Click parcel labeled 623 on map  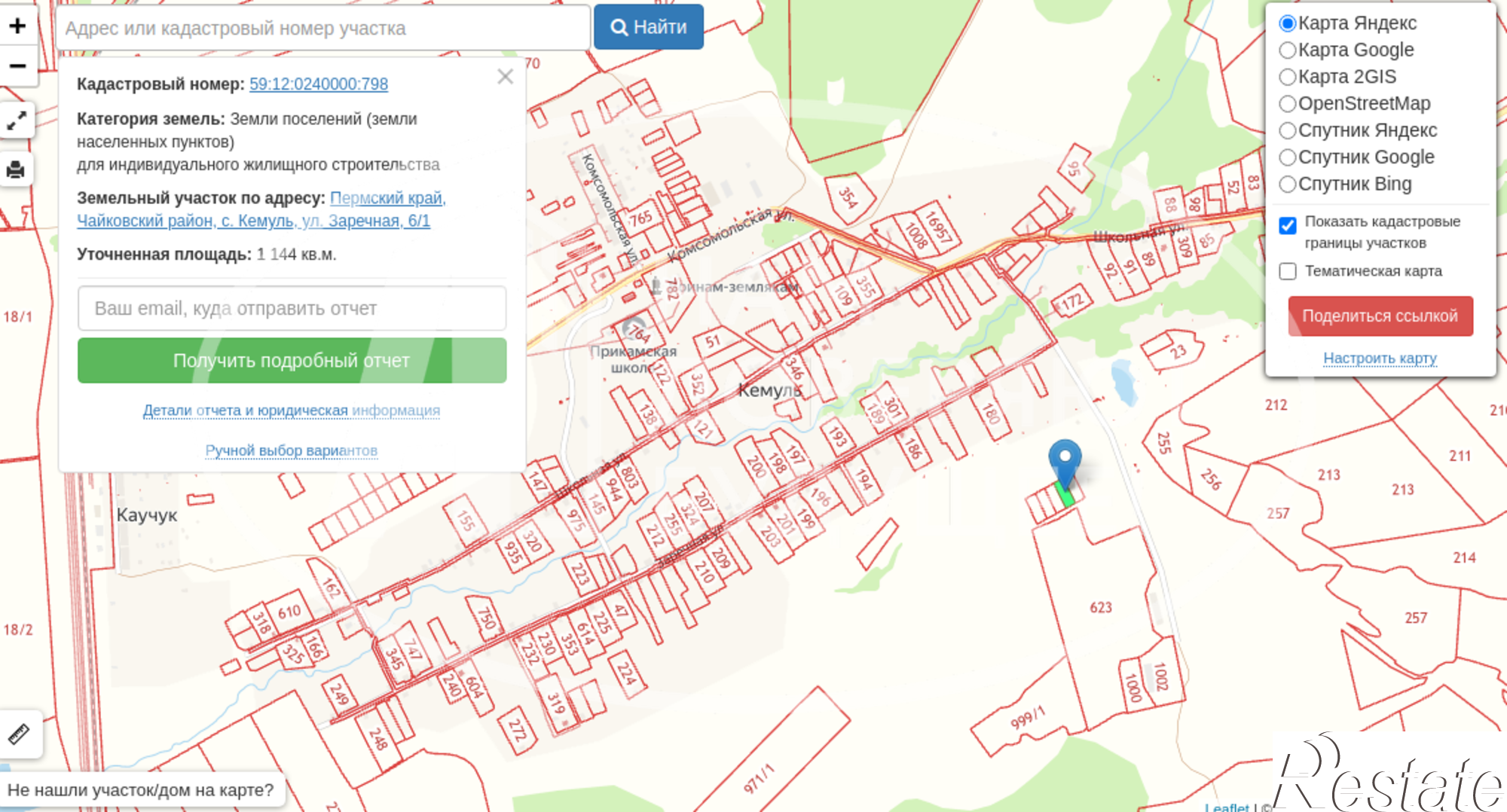pos(1101,607)
